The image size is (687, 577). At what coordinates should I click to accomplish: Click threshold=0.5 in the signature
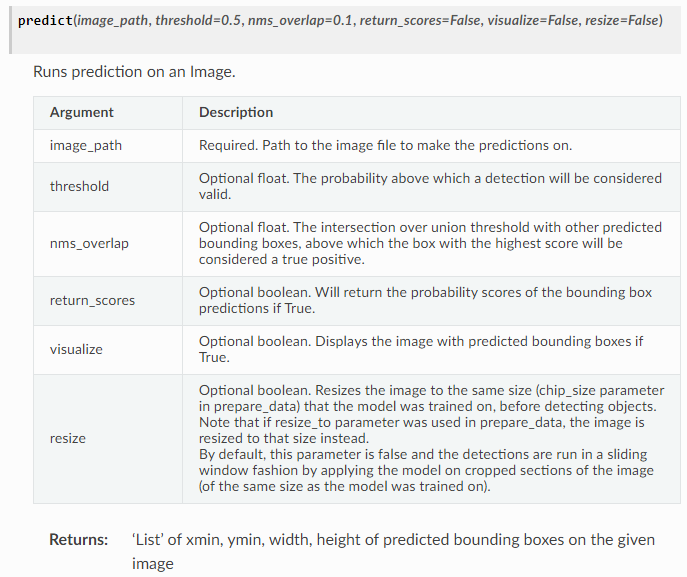(198, 21)
